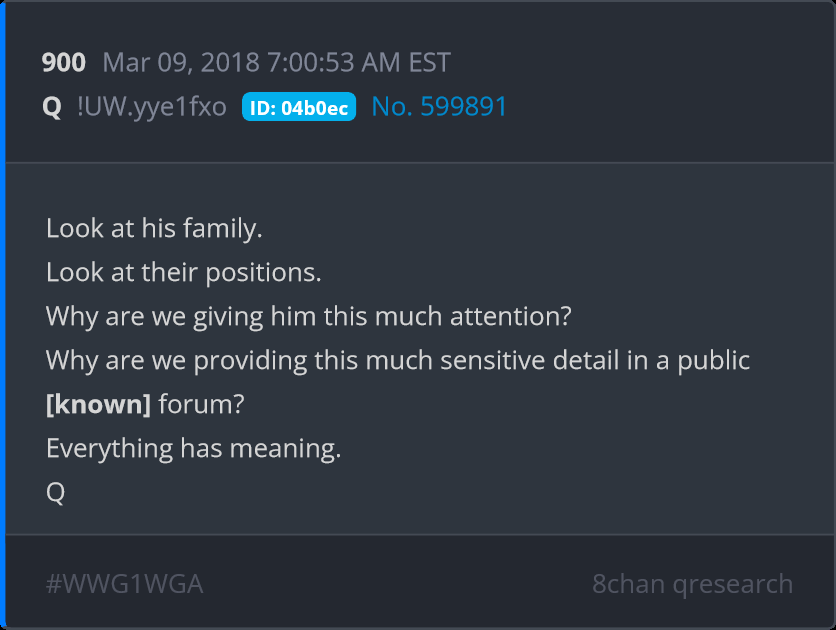Click the ID: 04b0ec badge

(298, 108)
